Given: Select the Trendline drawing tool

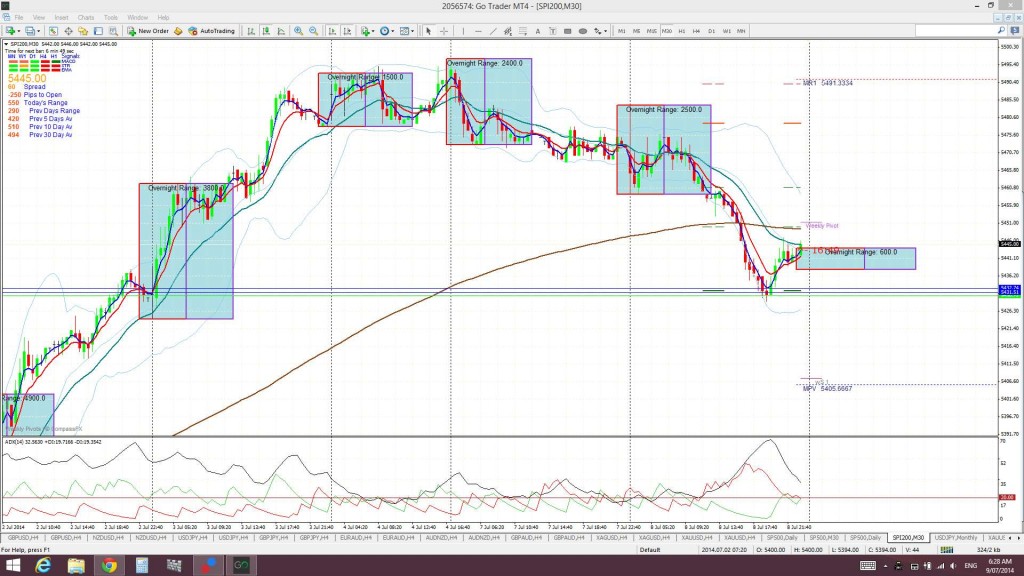Looking at the screenshot, I should [493, 31].
